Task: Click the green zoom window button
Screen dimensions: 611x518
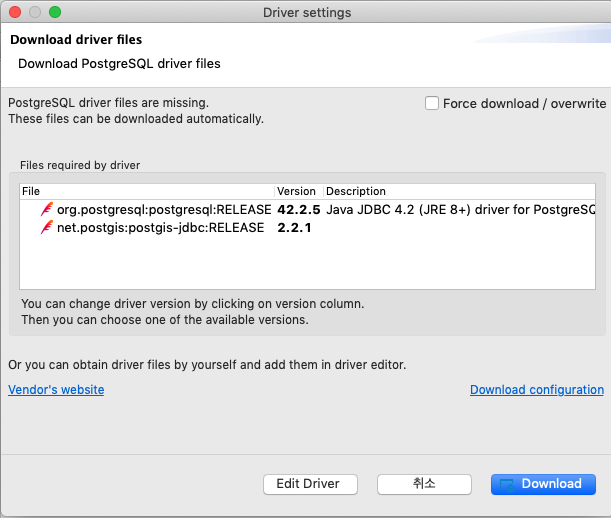Action: [x=55, y=12]
